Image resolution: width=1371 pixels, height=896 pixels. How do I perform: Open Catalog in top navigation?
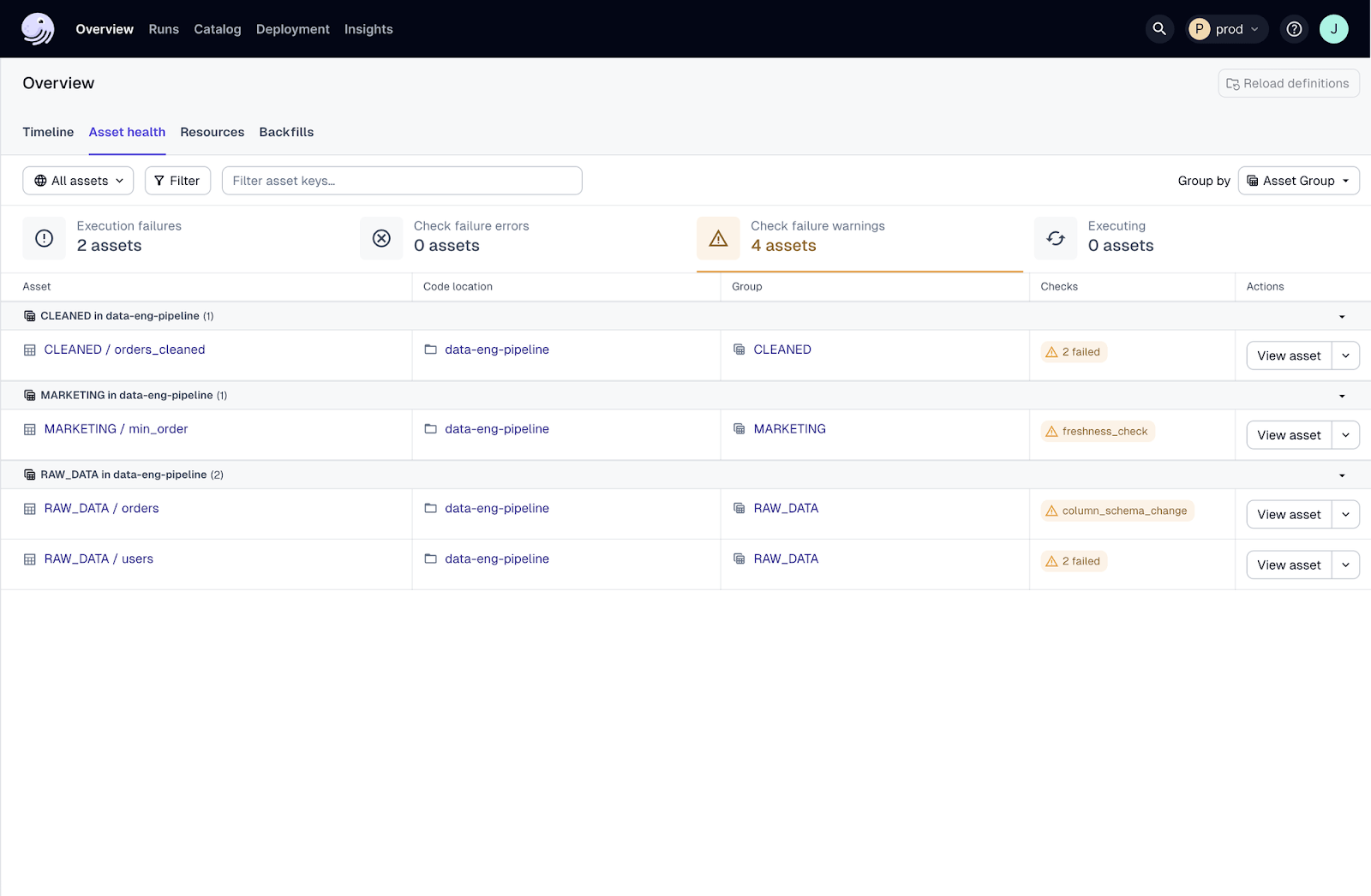point(218,29)
